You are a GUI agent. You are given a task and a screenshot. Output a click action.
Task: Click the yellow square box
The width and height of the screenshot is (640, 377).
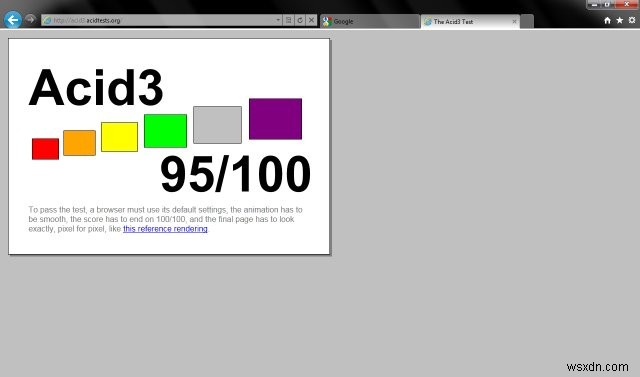120,137
